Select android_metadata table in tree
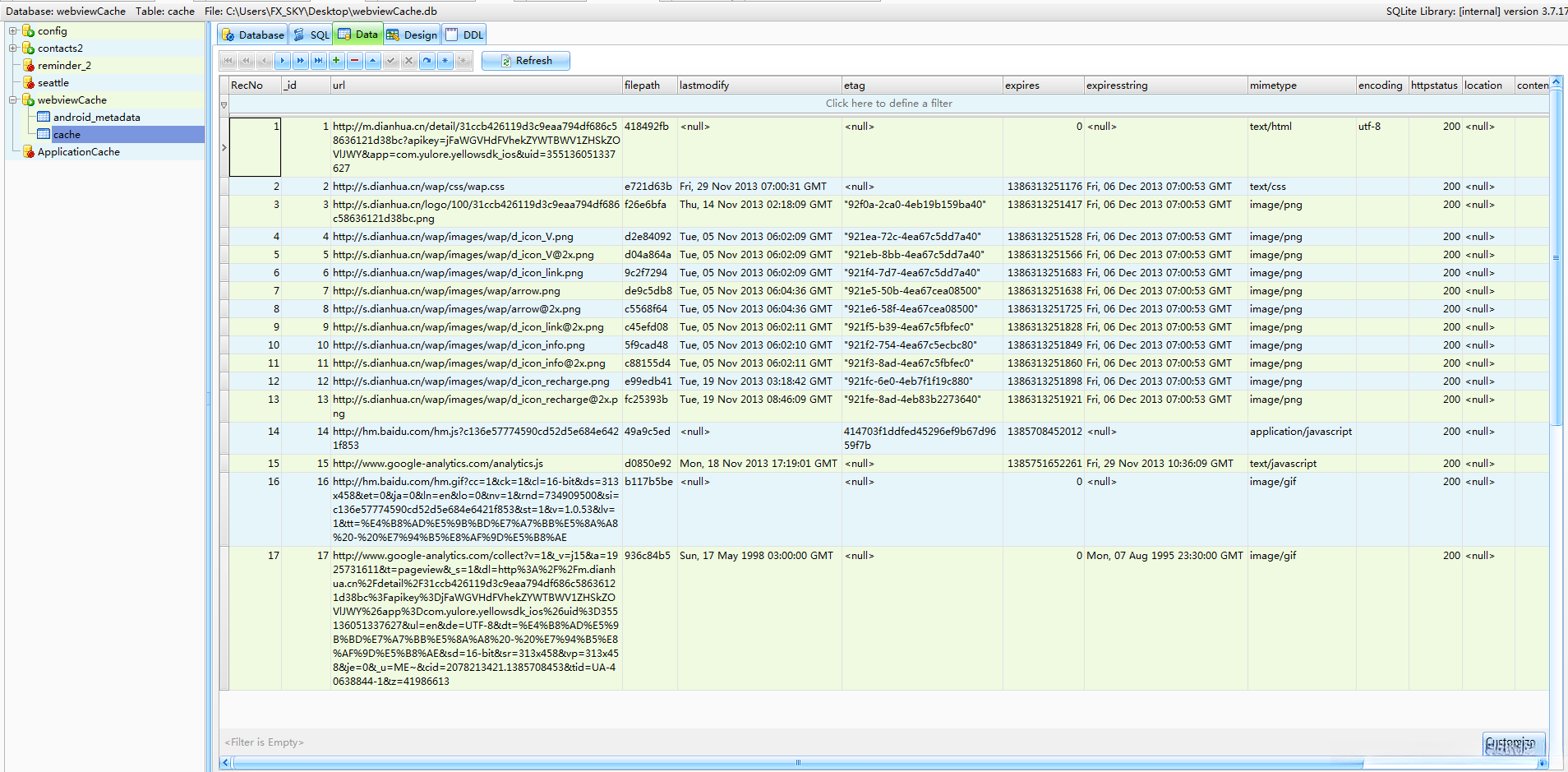This screenshot has width=1568, height=772. pos(96,118)
